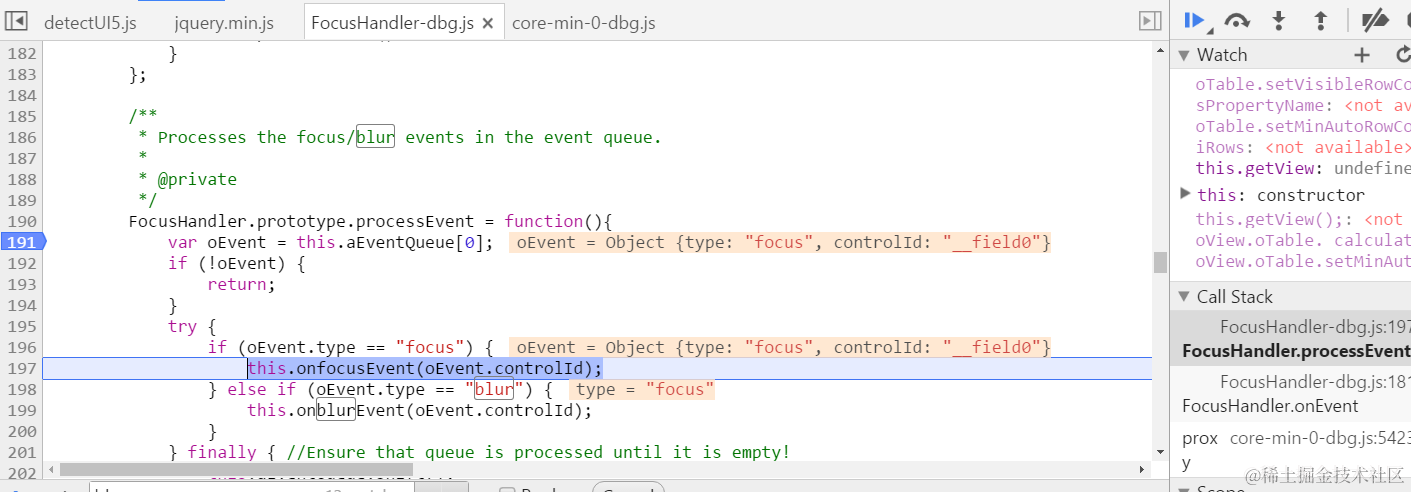Click the 'type = "focus"' hint on line 198

tap(642, 389)
